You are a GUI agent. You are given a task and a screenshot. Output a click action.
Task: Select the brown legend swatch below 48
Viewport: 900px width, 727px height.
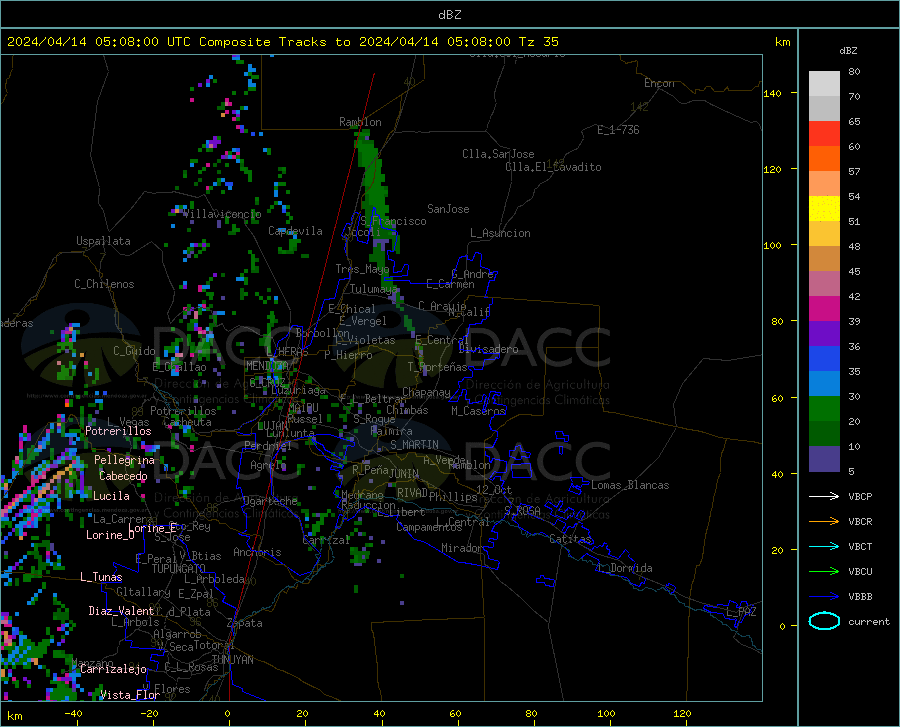pyautogui.click(x=824, y=259)
